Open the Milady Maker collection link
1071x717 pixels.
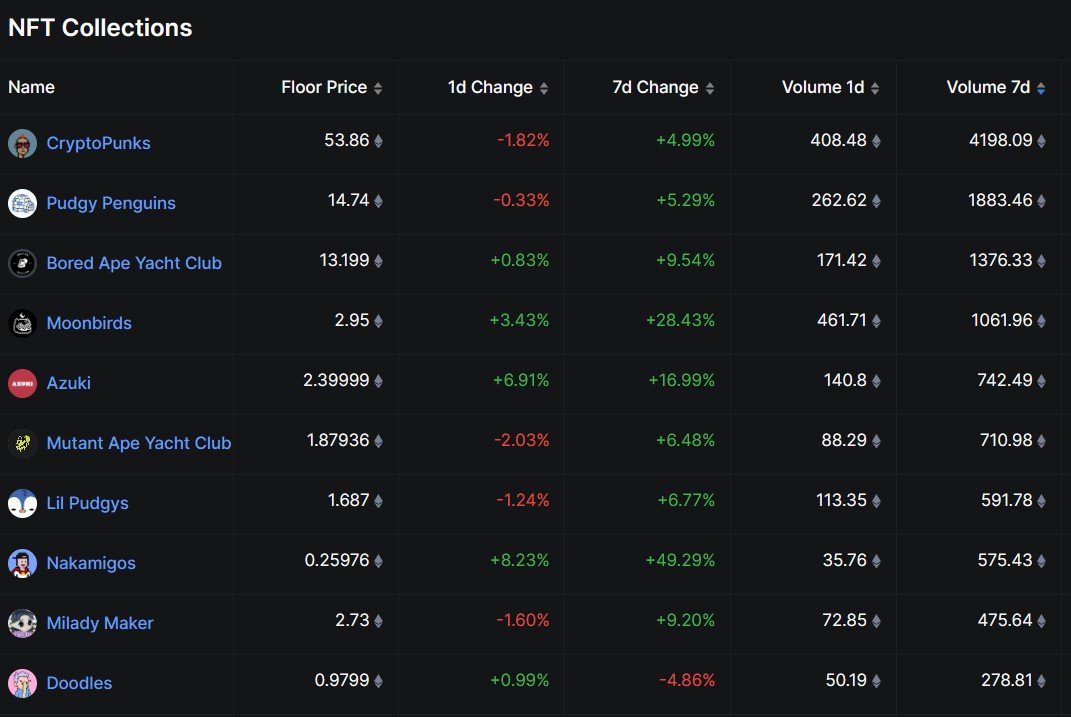point(99,622)
